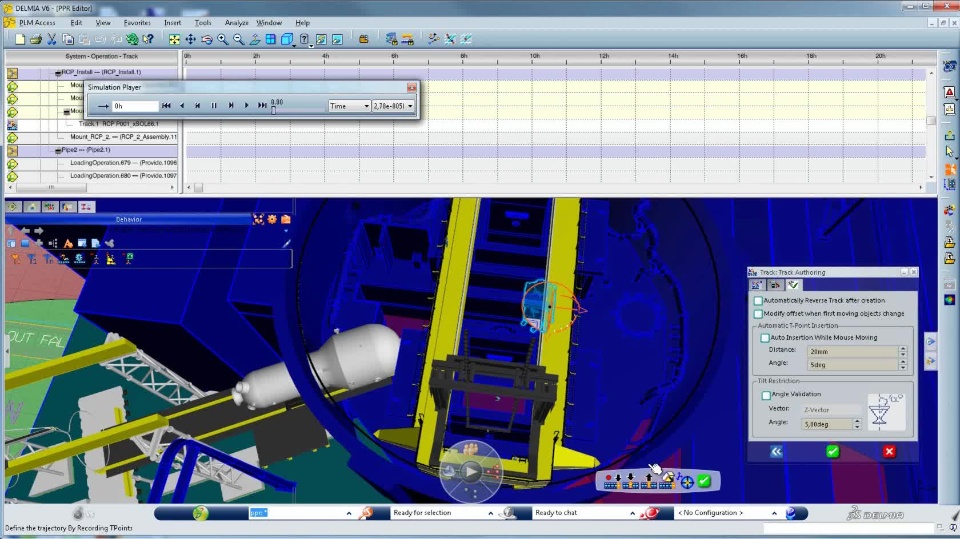Click the 0h time input field
The width and height of the screenshot is (960, 539).
[x=135, y=106]
